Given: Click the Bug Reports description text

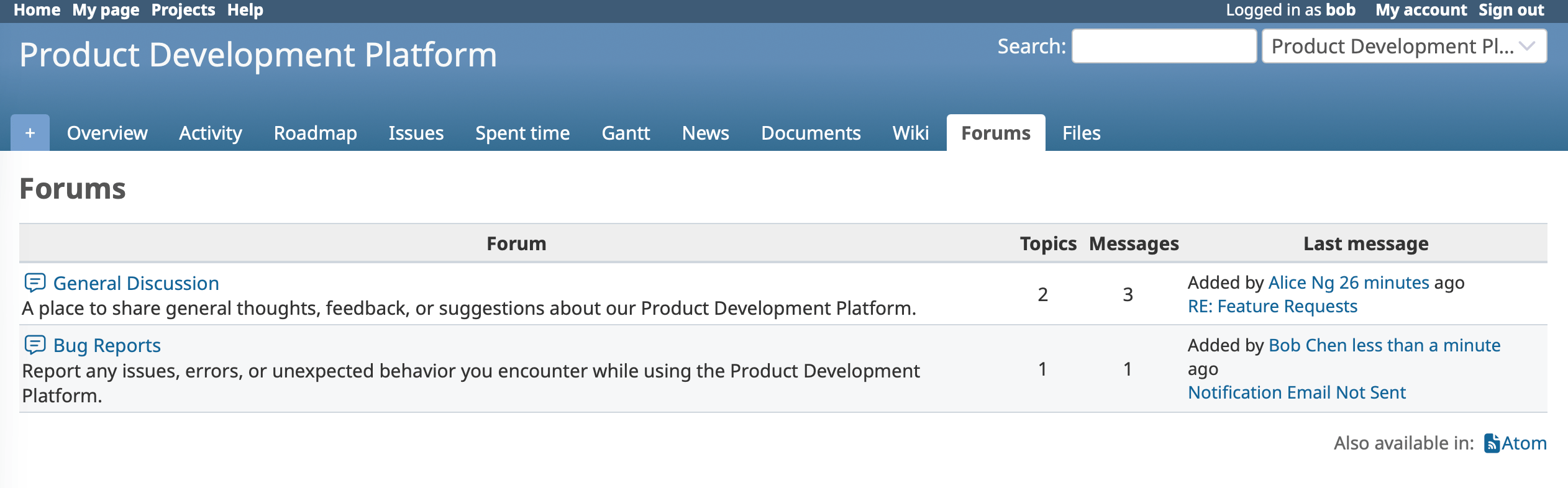Looking at the screenshot, I should [x=471, y=383].
